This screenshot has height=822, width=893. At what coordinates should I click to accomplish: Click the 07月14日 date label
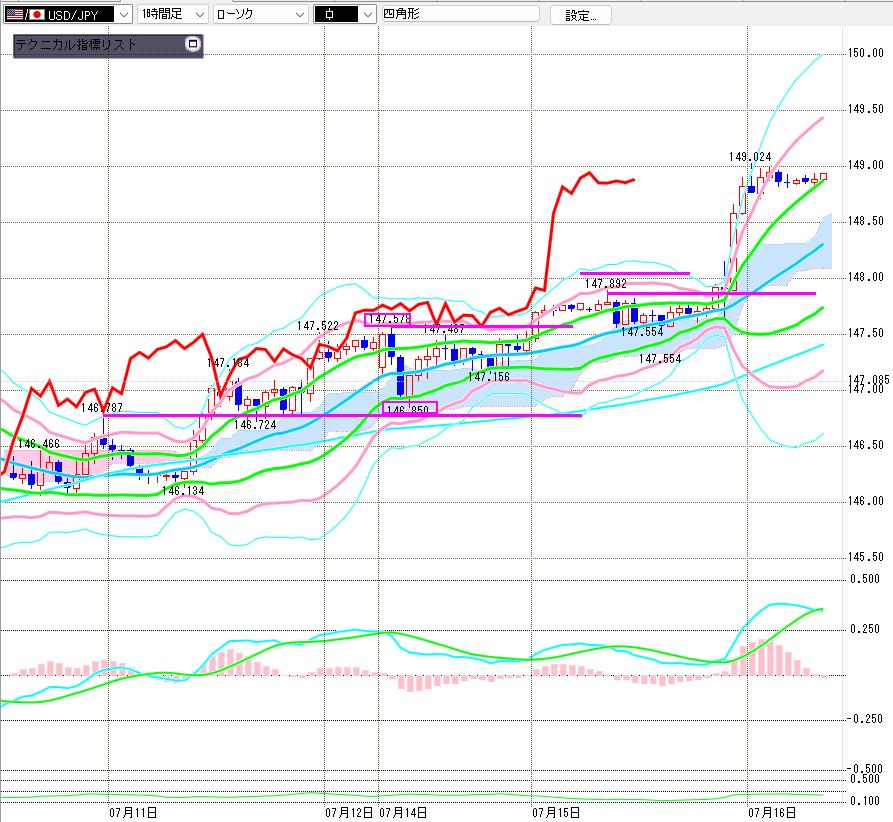click(403, 812)
